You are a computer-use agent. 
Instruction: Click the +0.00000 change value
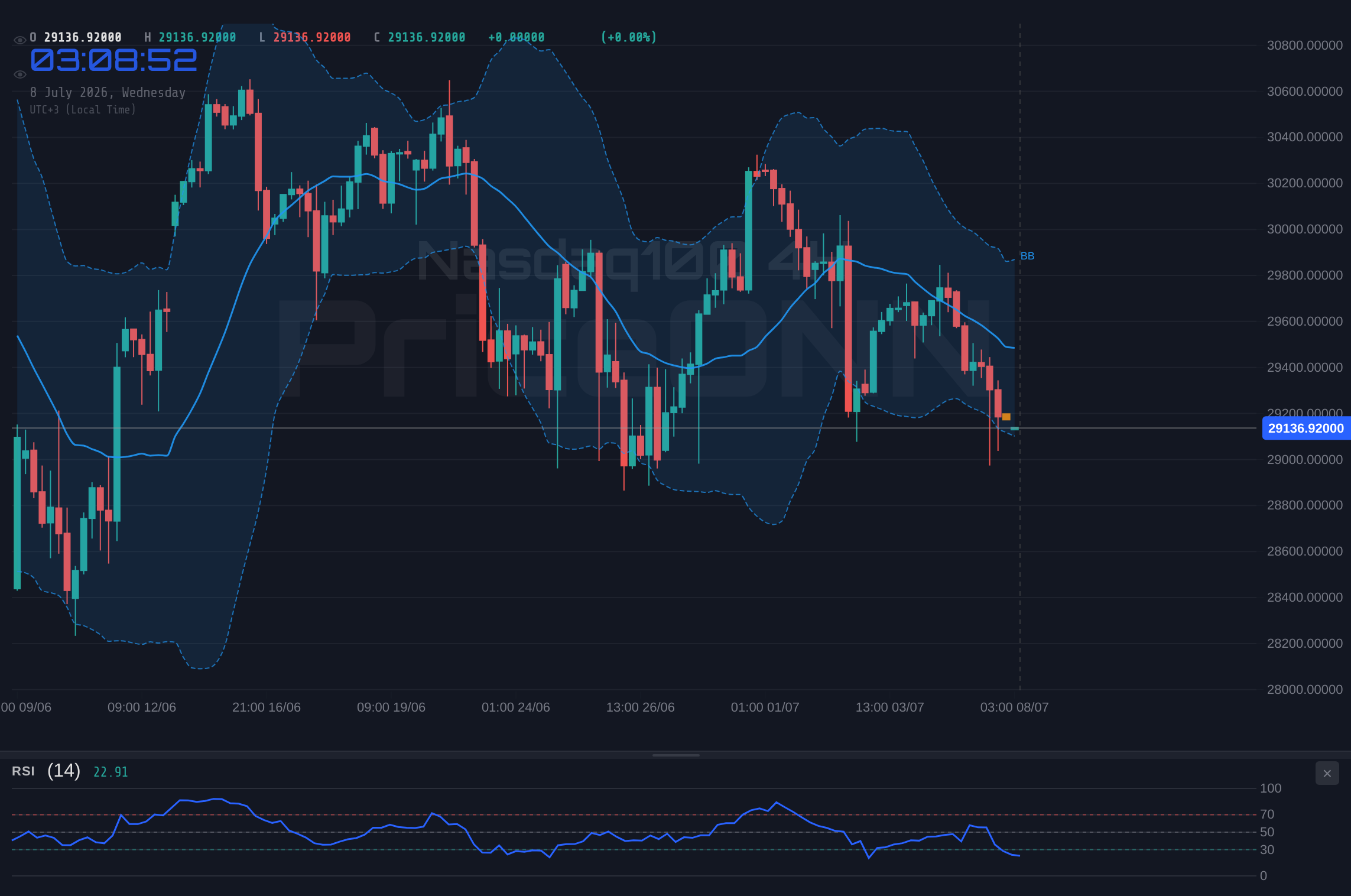(516, 37)
